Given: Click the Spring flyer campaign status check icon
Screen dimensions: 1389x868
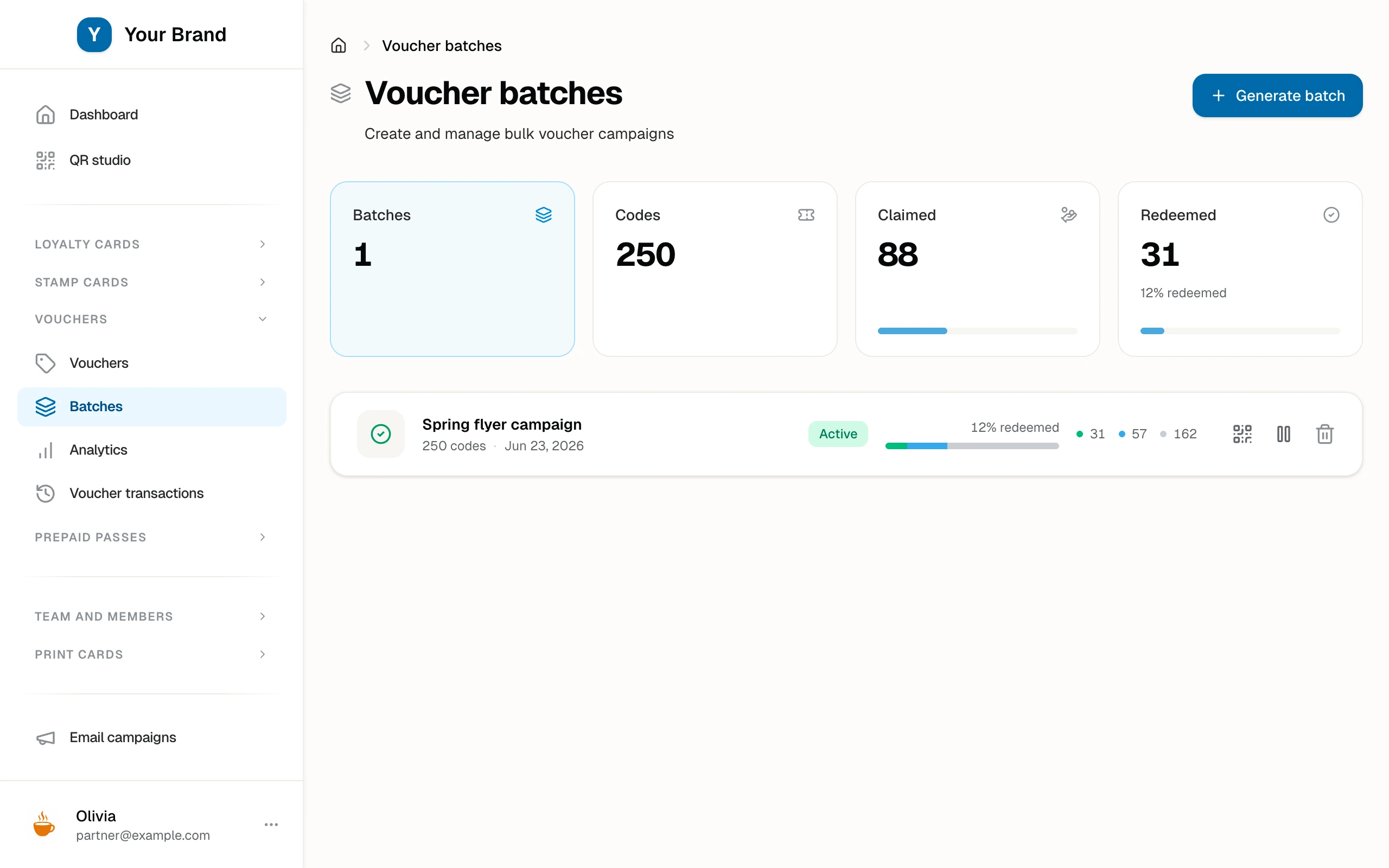Looking at the screenshot, I should coord(380,434).
